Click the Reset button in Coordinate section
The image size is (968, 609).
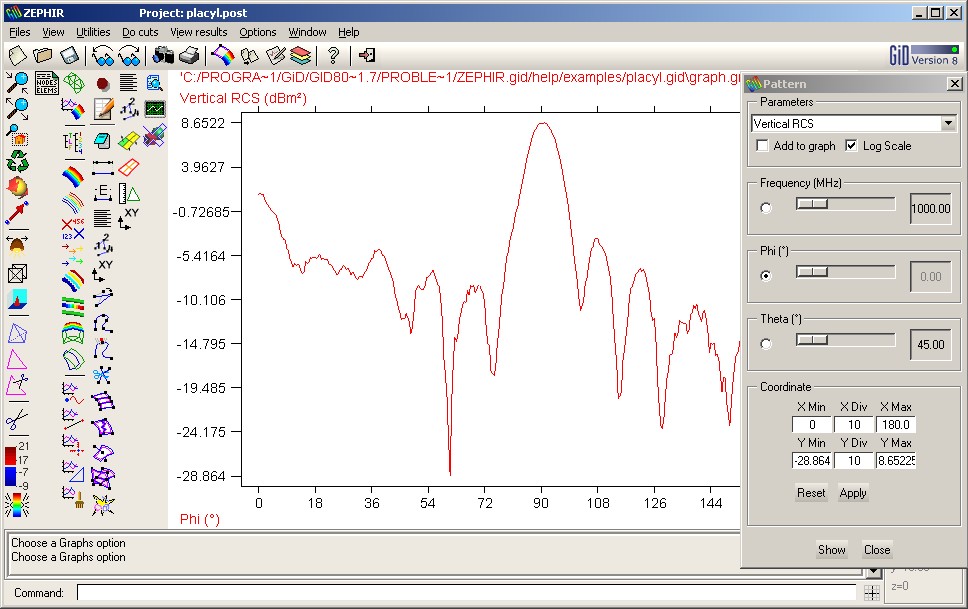pyautogui.click(x=811, y=493)
